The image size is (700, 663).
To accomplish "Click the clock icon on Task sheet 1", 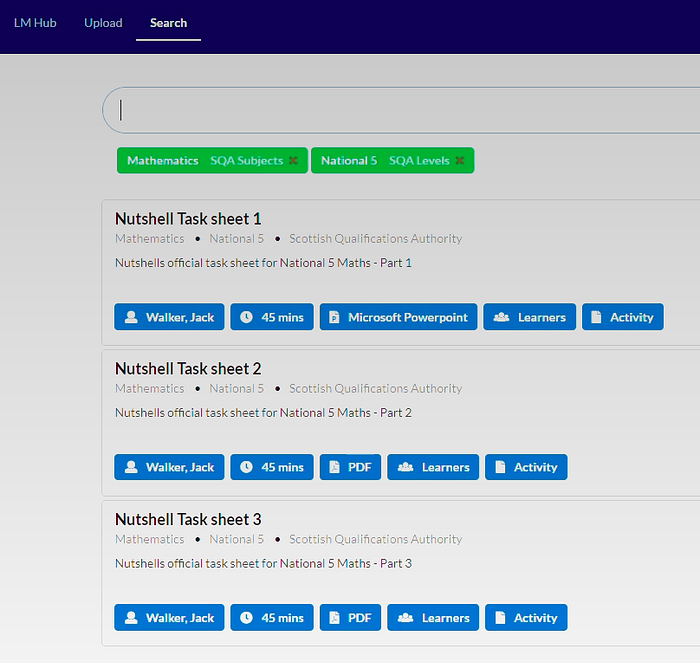I will click(x=246, y=317).
